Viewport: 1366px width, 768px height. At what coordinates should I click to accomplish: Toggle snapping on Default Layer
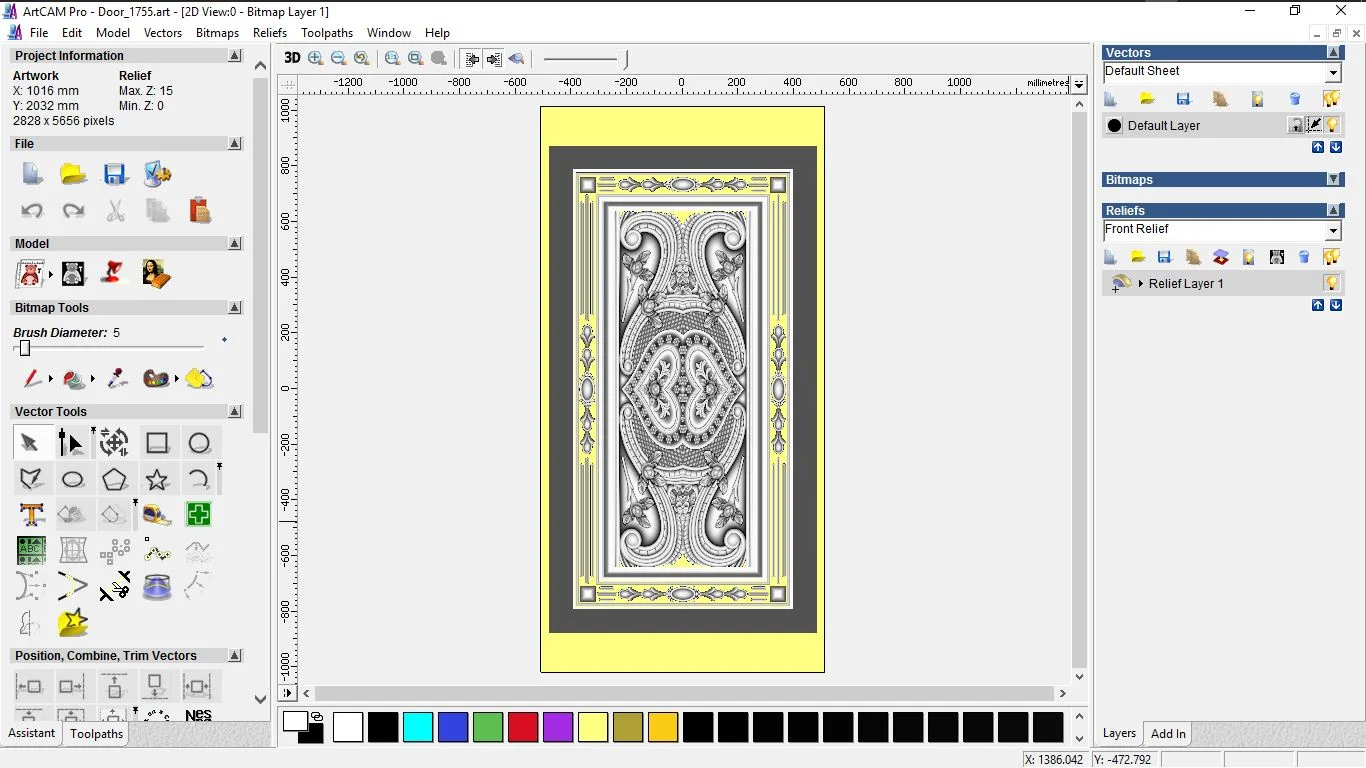click(1314, 124)
